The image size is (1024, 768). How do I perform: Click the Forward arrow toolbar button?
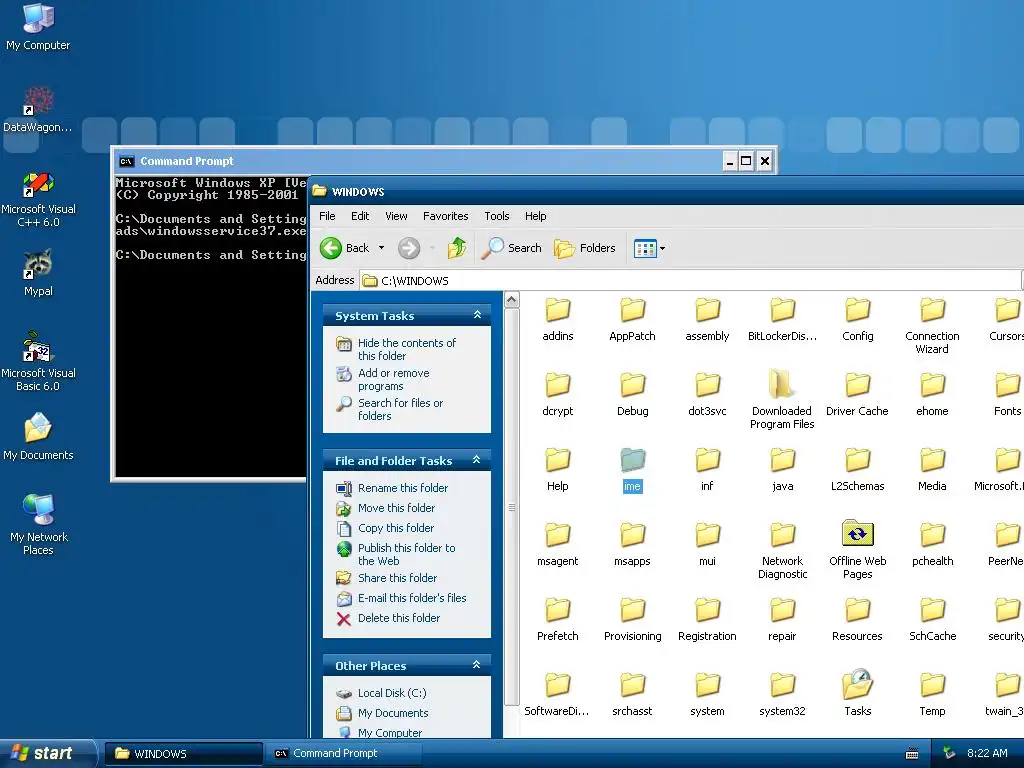click(x=409, y=248)
